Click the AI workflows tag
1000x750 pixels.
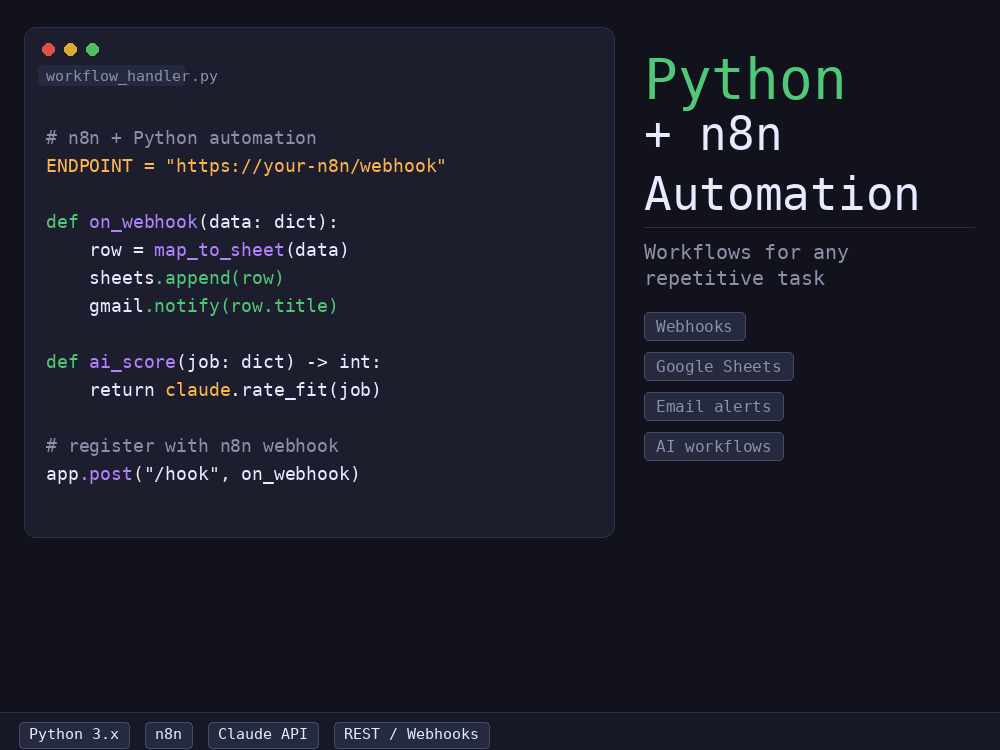[714, 446]
